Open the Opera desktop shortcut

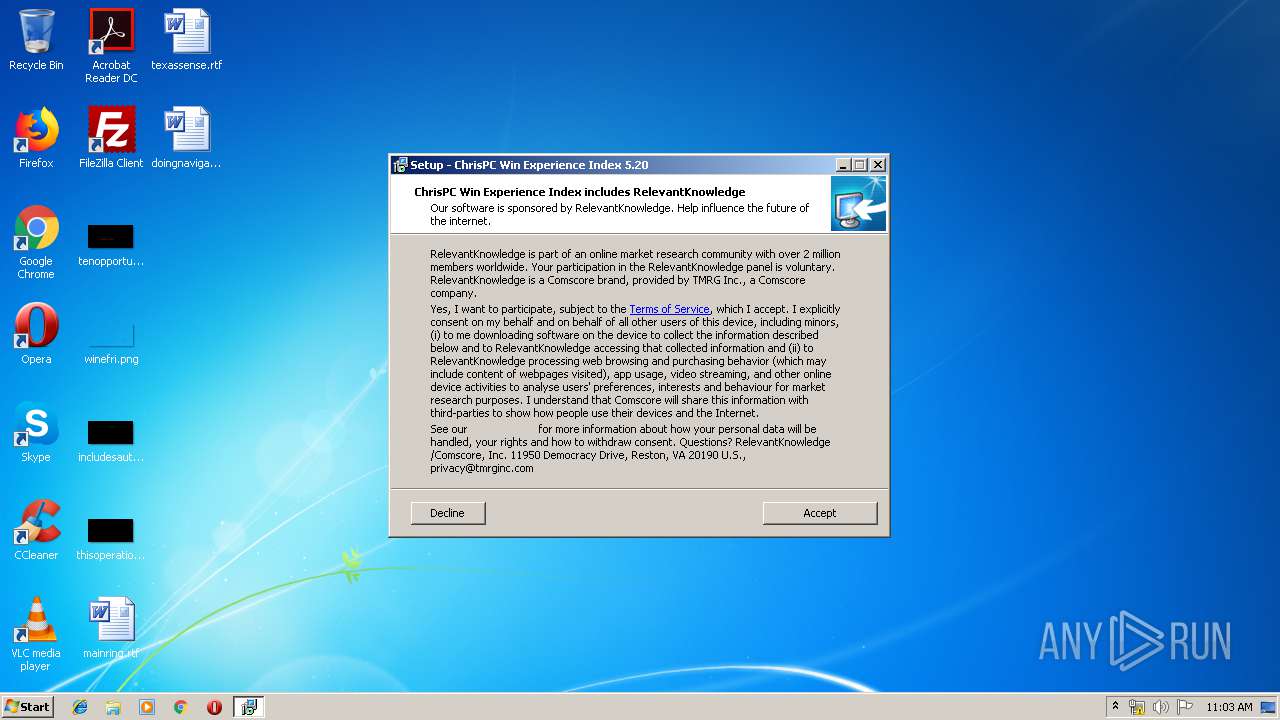pos(36,334)
